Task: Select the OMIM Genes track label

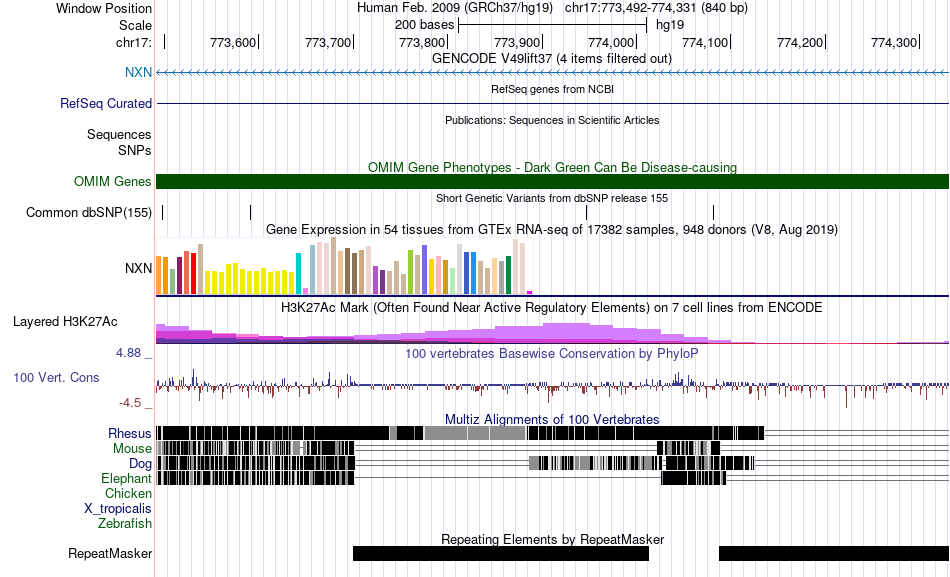Action: point(113,181)
